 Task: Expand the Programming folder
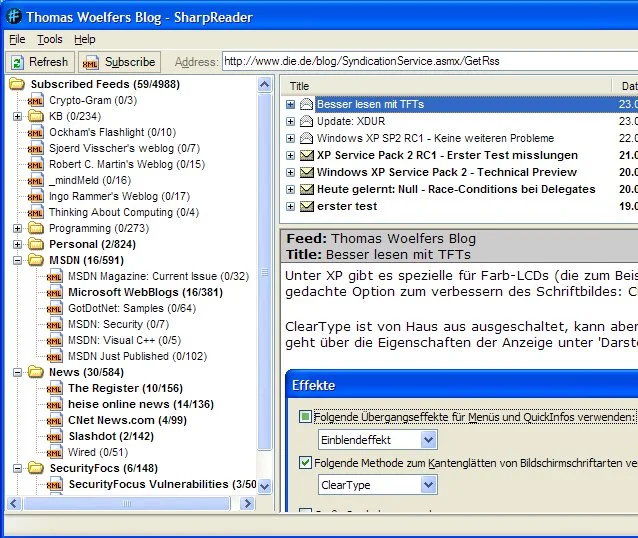tap(17, 228)
